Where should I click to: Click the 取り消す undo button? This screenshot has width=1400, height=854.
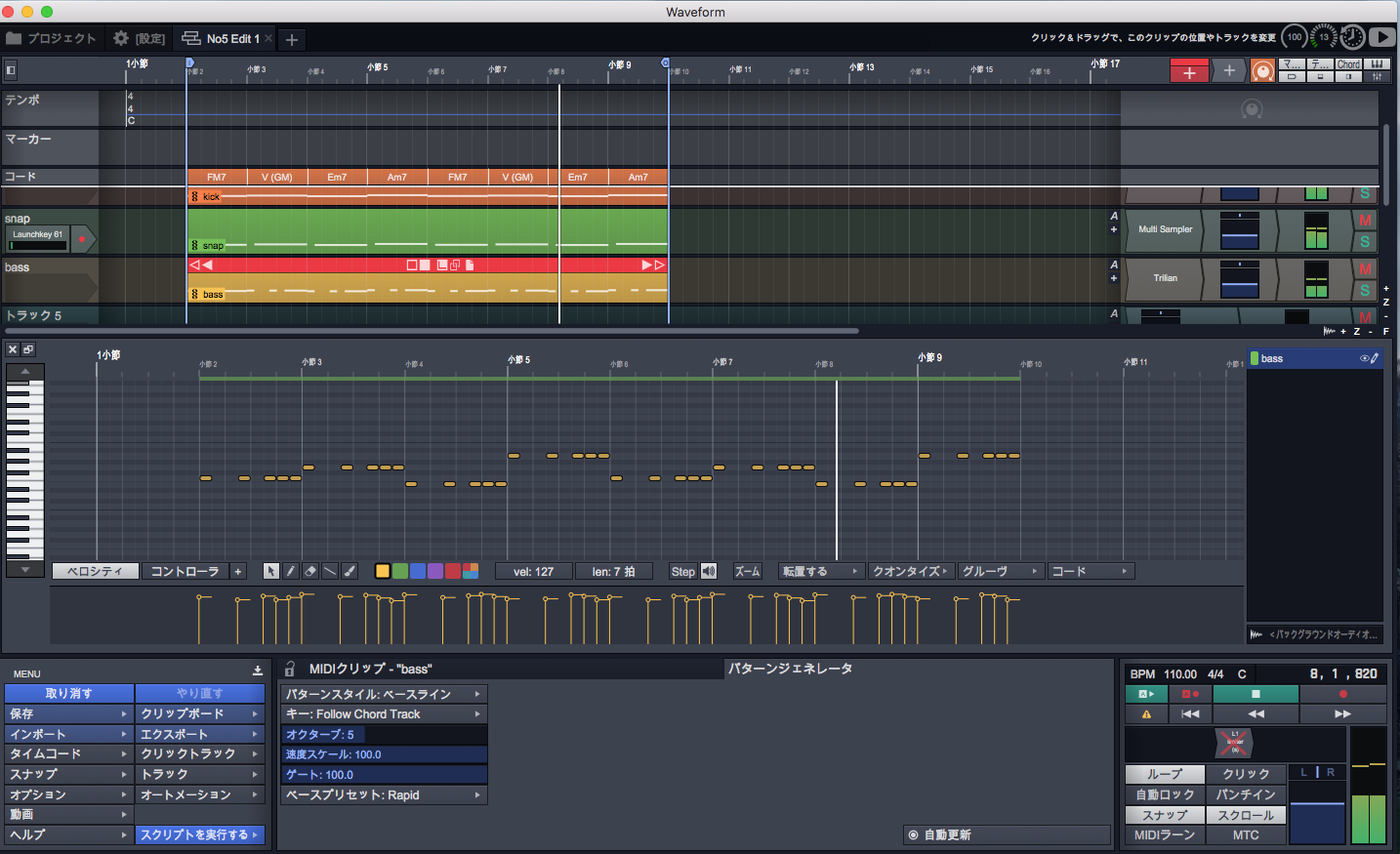click(x=68, y=693)
